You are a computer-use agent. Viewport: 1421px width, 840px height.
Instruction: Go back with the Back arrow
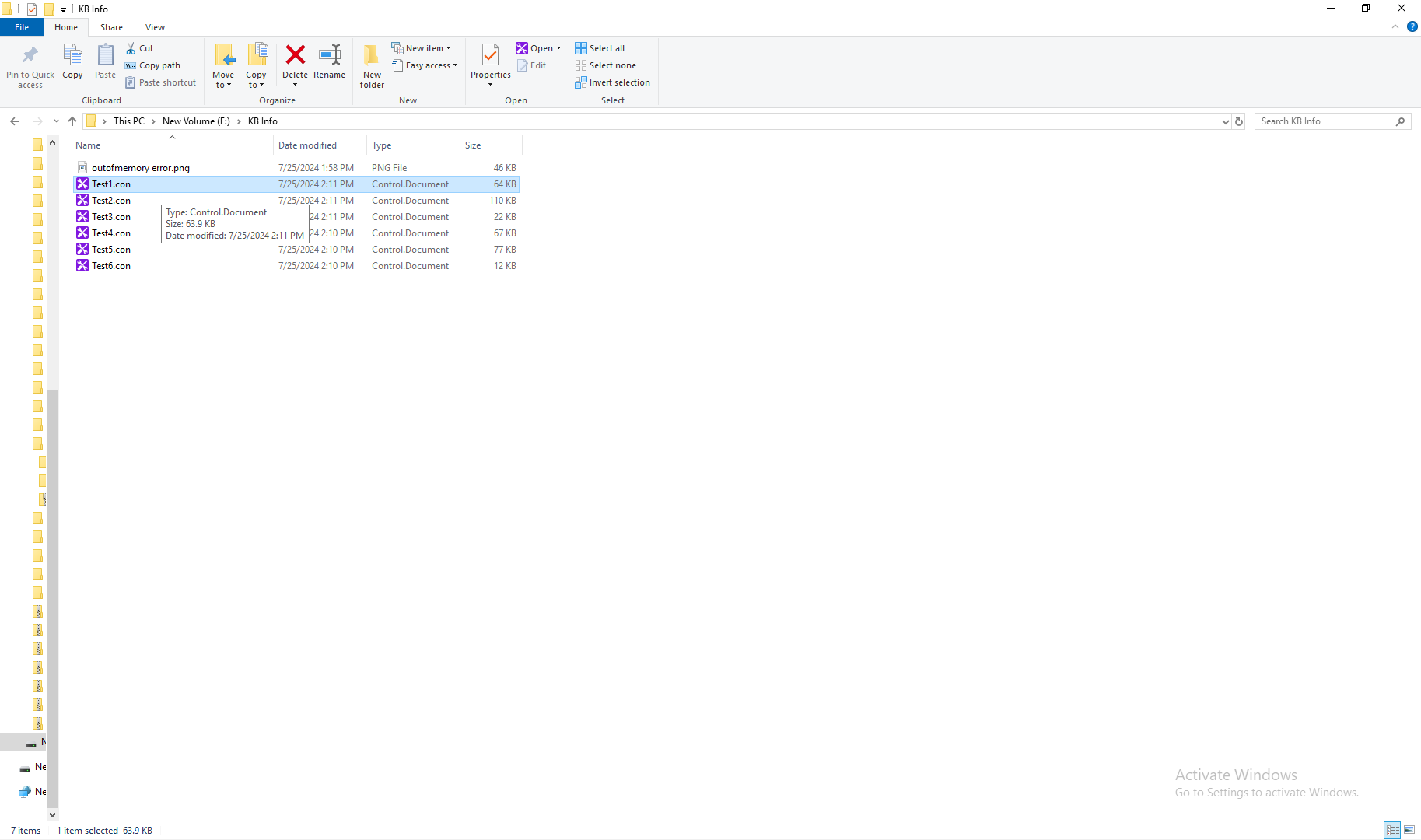[15, 121]
